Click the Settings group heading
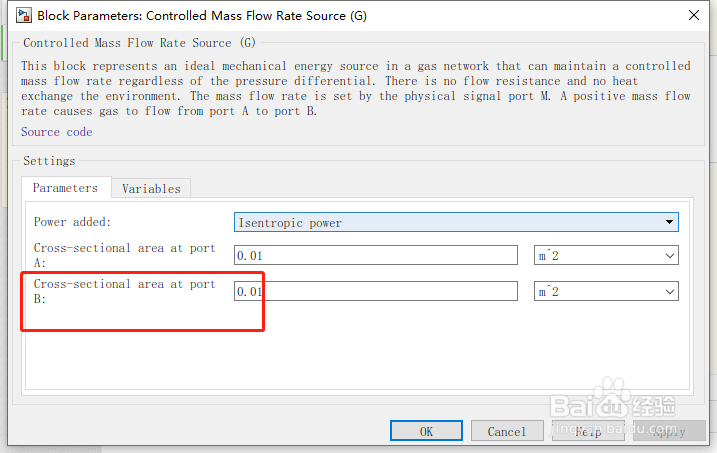The height and width of the screenshot is (453, 717). pos(49,161)
